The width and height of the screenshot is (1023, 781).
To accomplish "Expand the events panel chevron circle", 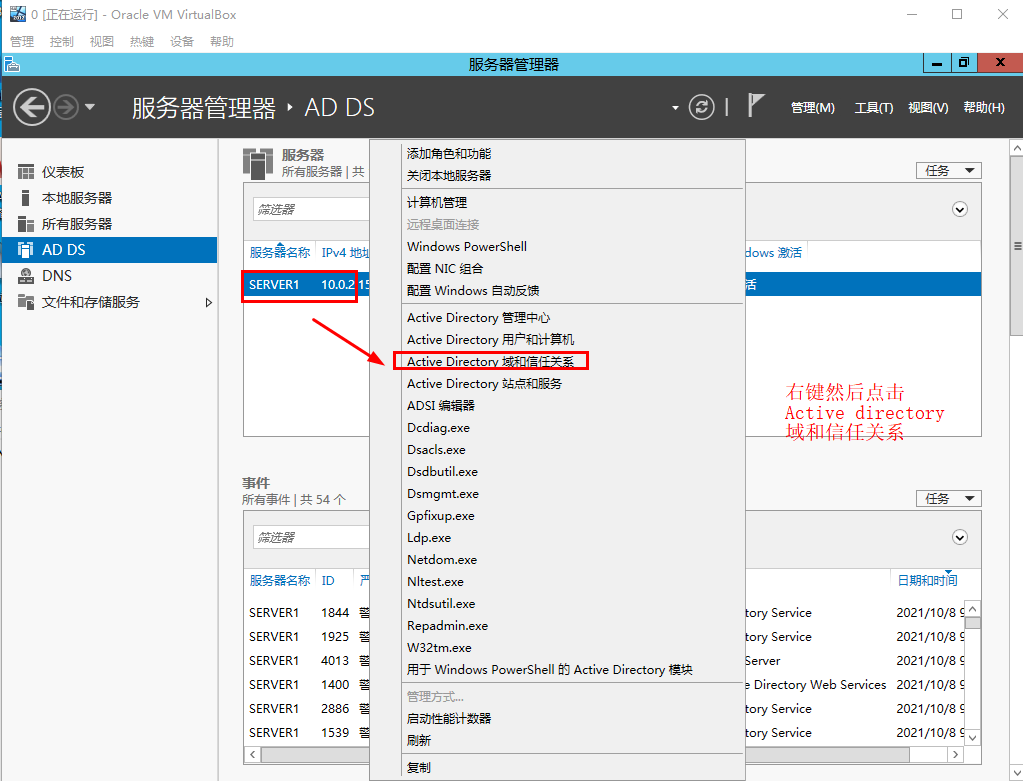I will (x=960, y=538).
